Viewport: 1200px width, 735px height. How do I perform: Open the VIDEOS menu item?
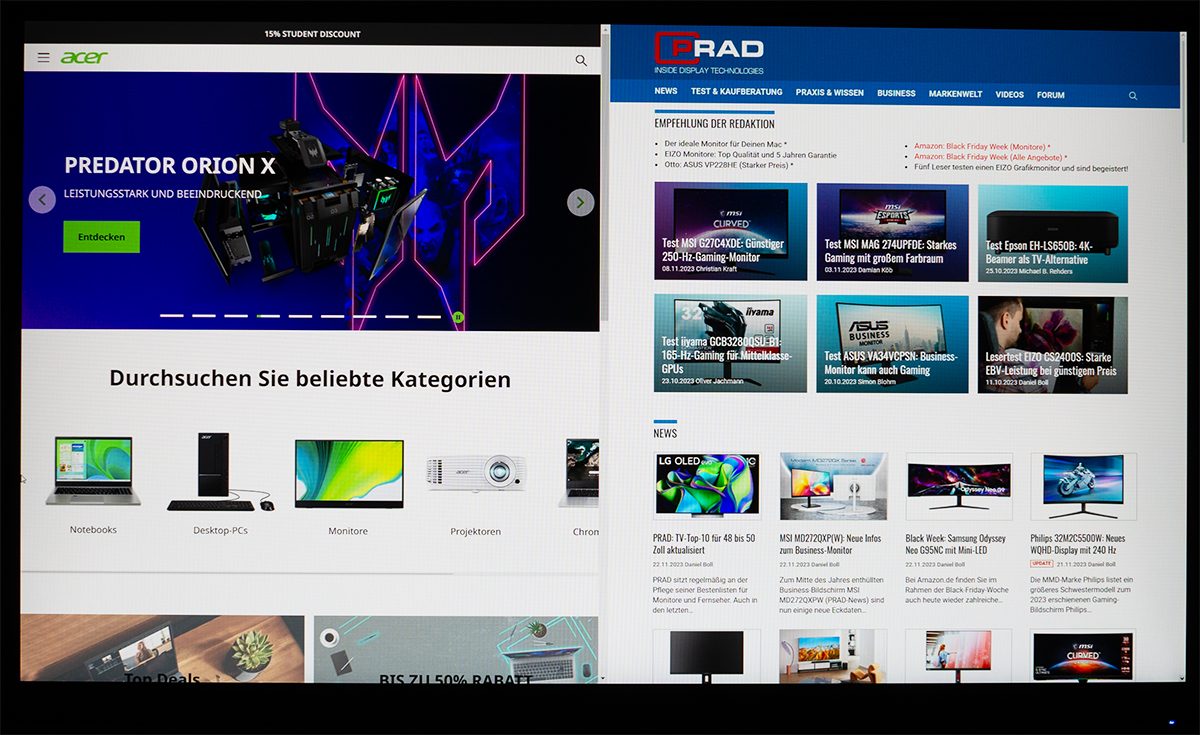point(1009,94)
